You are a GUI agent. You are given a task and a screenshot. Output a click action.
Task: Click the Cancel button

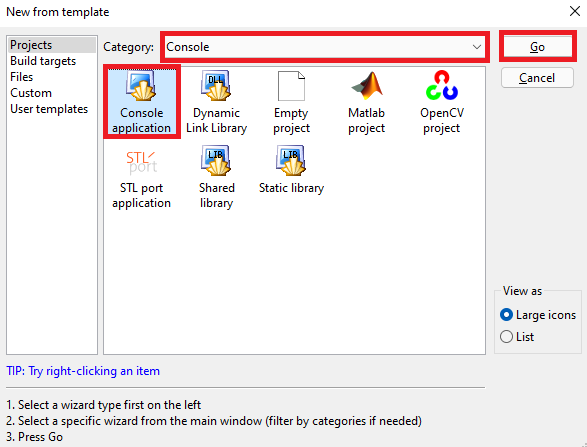pyautogui.click(x=537, y=78)
